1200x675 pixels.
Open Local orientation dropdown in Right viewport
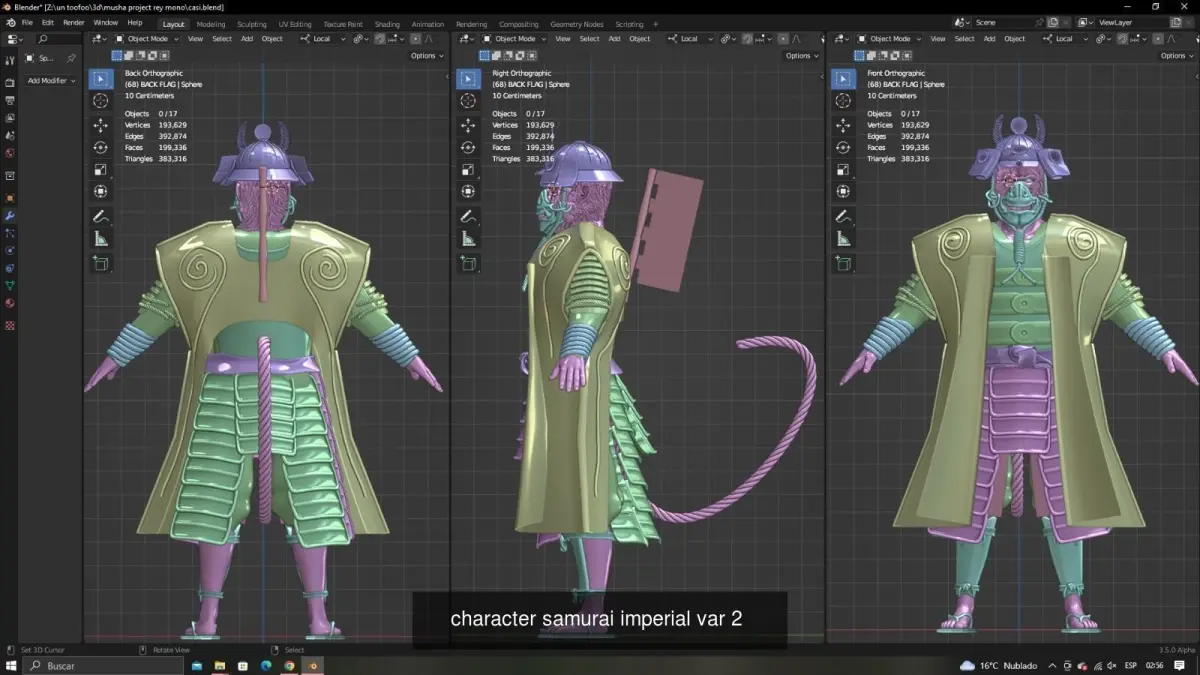[691, 39]
